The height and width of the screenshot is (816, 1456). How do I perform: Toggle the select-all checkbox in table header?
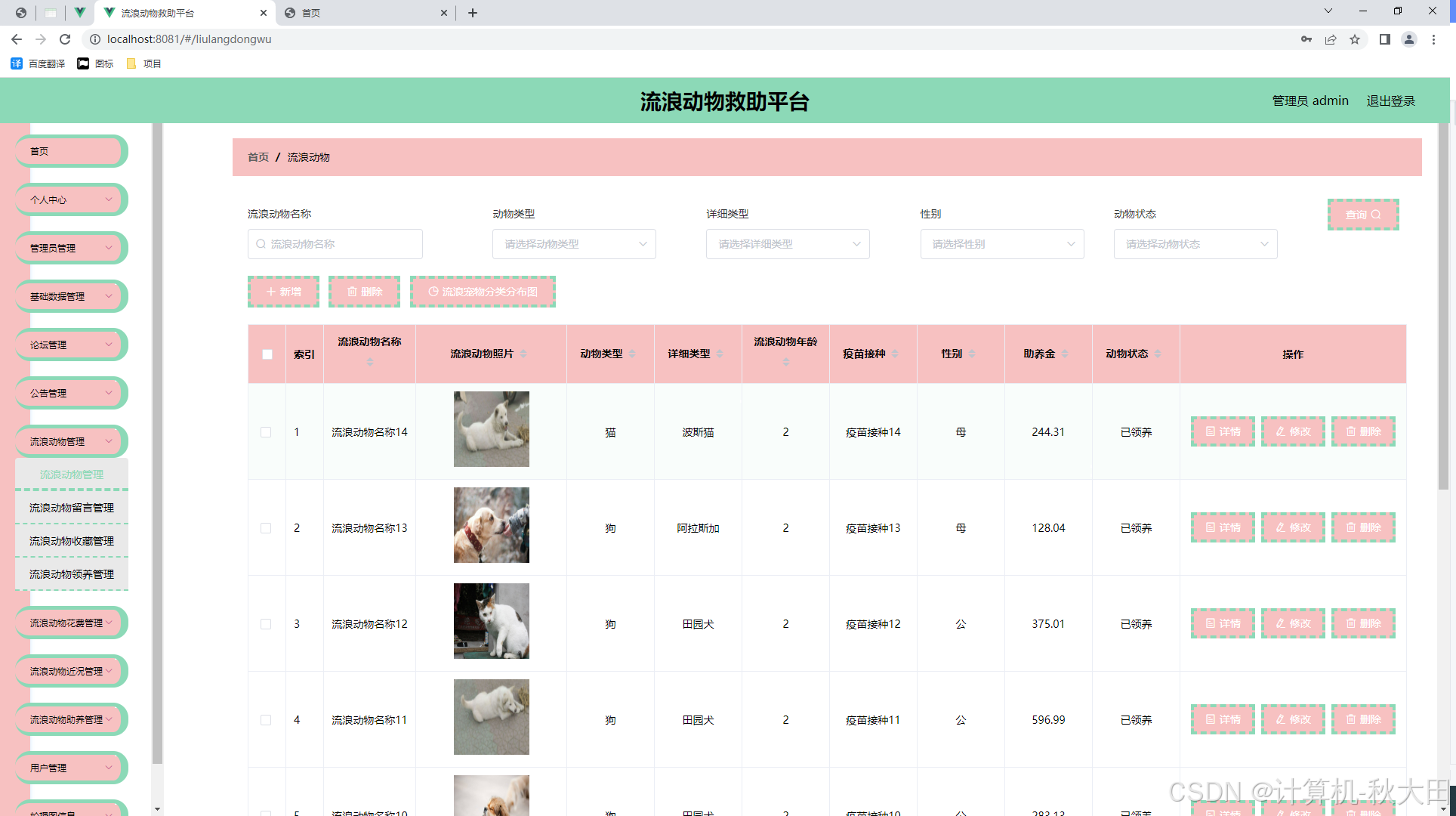(267, 354)
